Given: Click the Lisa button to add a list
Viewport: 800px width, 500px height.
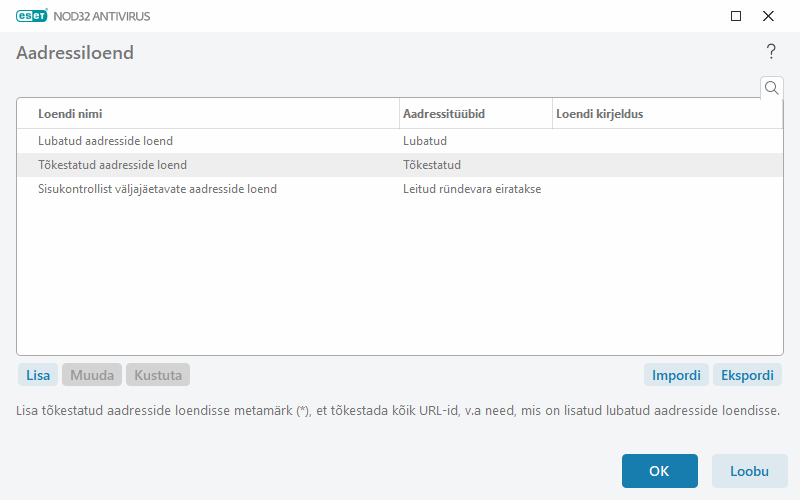Looking at the screenshot, I should pyautogui.click(x=38, y=375).
